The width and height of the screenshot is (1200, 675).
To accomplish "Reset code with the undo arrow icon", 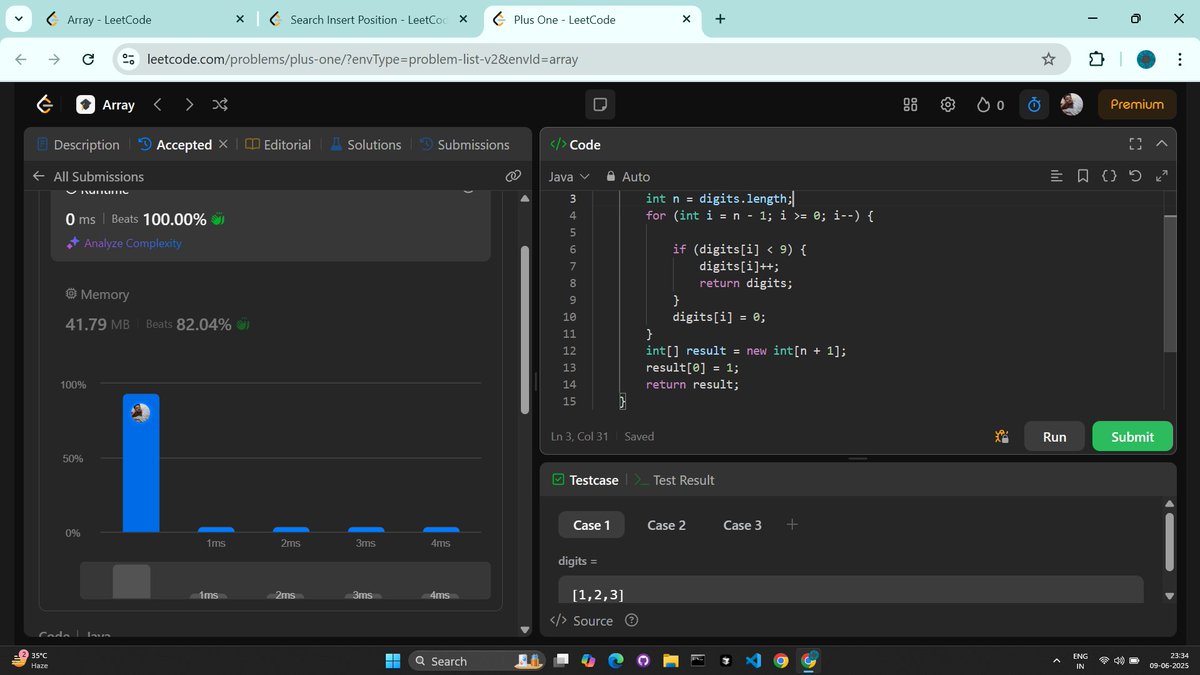I will coord(1135,176).
